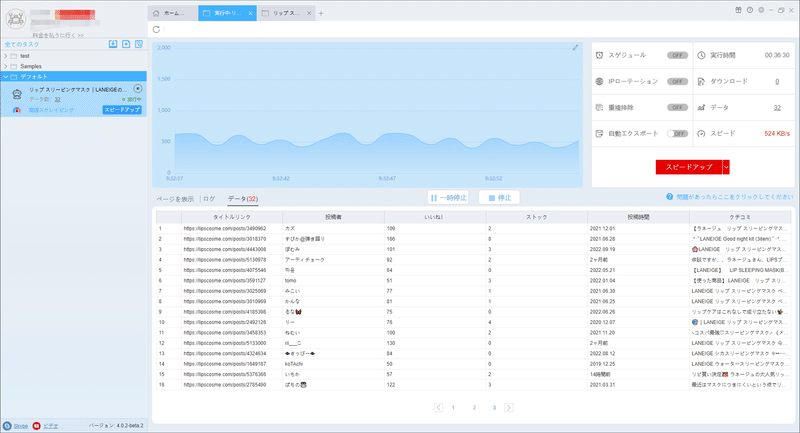The image size is (800, 433).
Task: Toggle the 重複排除 OFF switch
Action: (678, 108)
